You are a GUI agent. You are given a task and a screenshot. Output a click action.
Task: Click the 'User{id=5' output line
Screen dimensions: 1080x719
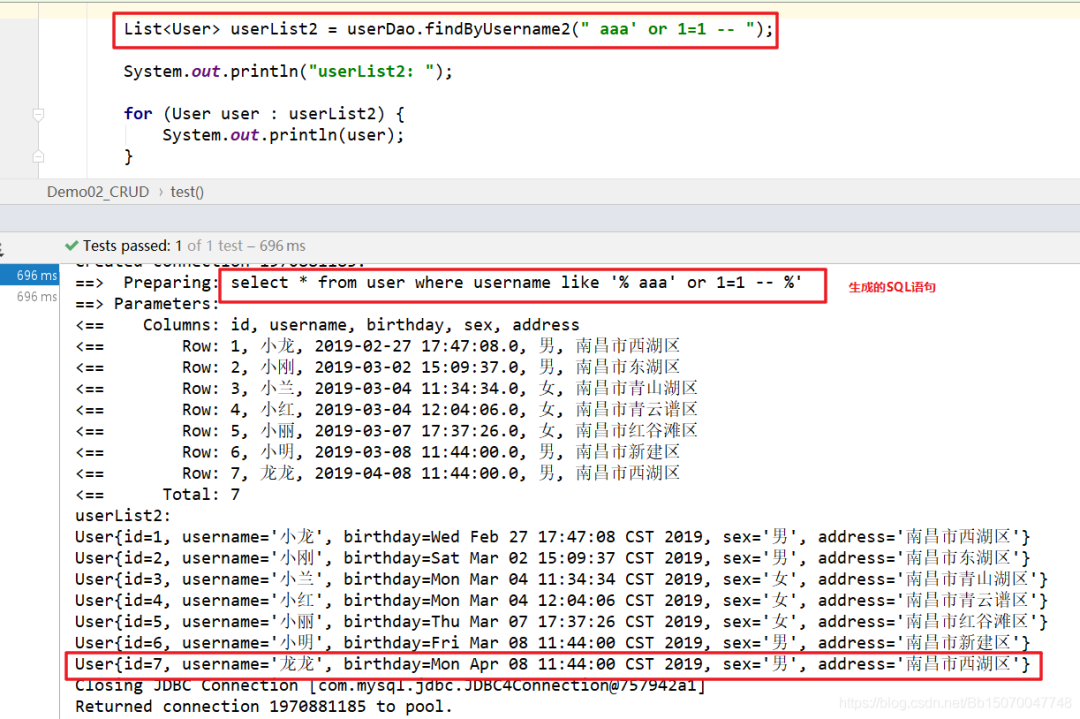point(561,623)
